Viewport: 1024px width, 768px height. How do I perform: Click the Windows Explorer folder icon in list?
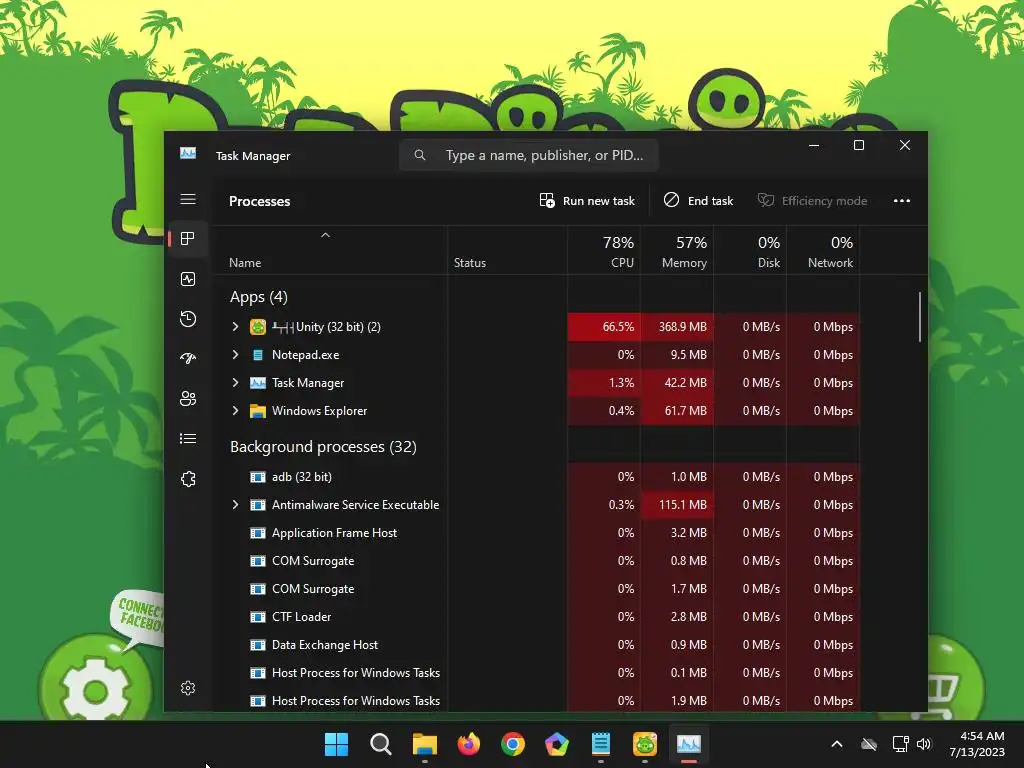coord(258,411)
